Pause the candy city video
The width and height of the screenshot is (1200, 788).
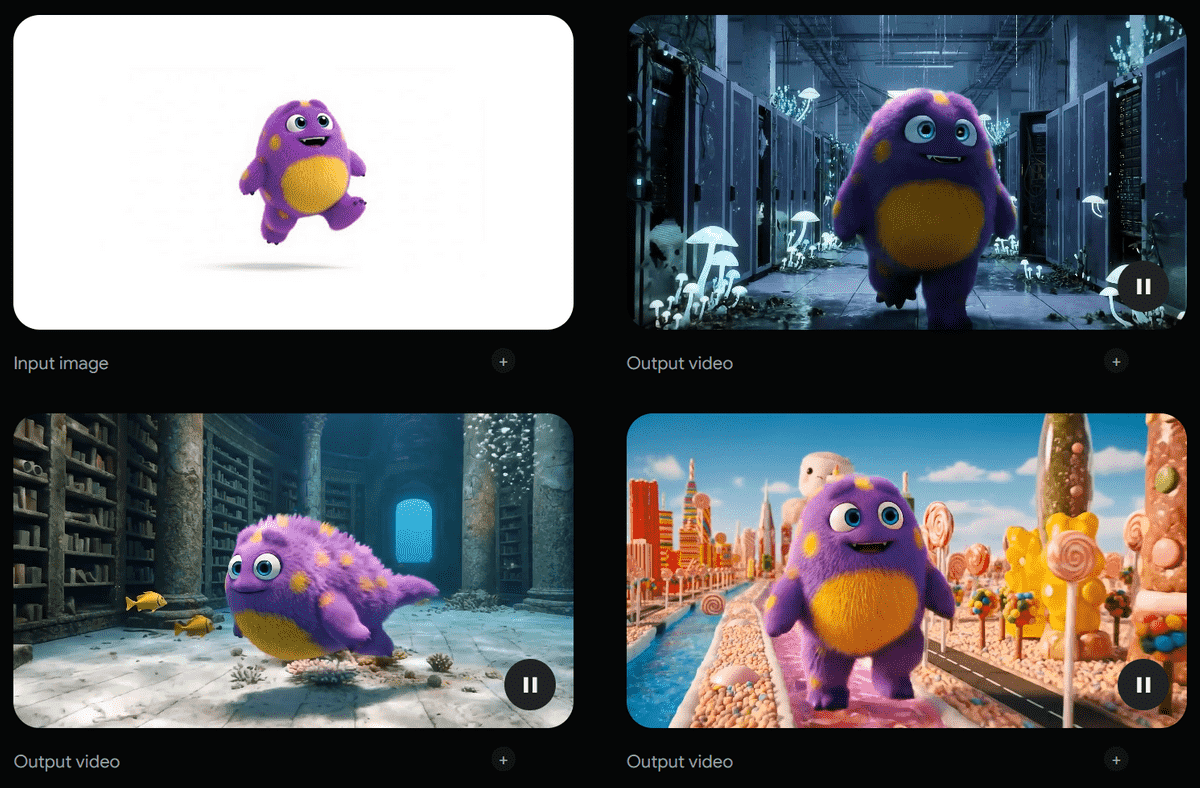click(1143, 685)
